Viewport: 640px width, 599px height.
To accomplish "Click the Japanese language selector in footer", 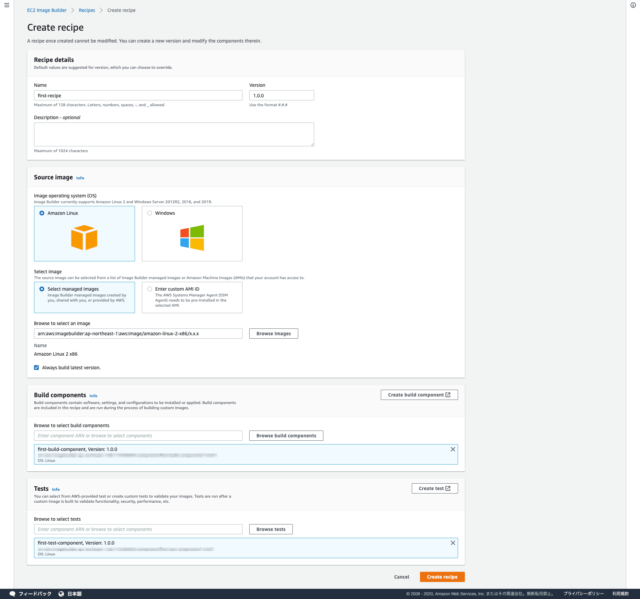I will pos(74,594).
